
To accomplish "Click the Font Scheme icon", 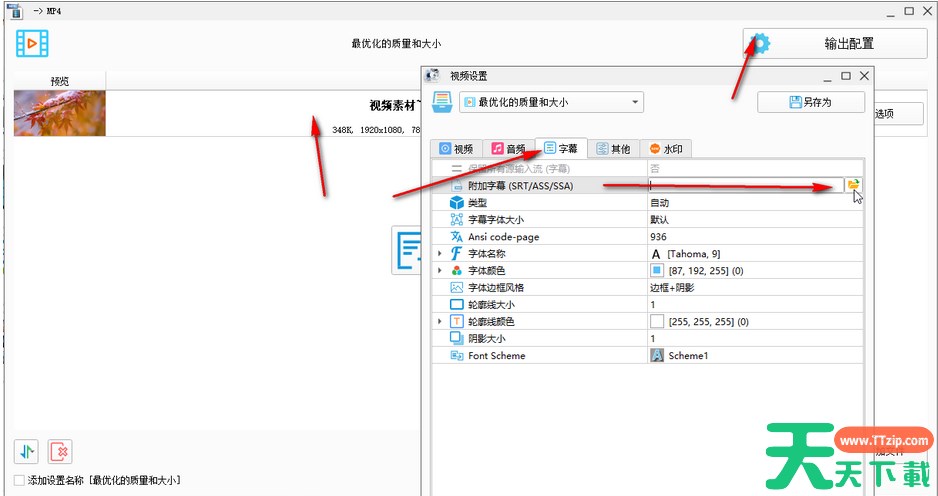I will (457, 355).
